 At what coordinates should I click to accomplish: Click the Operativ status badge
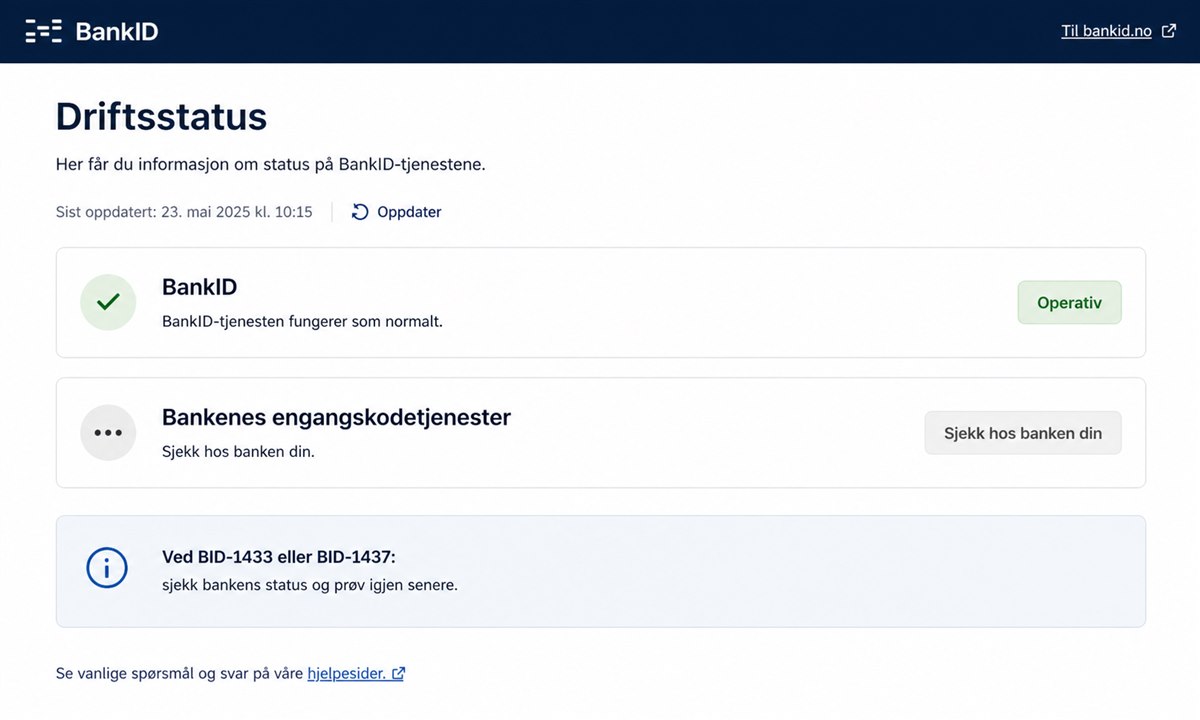point(1069,303)
